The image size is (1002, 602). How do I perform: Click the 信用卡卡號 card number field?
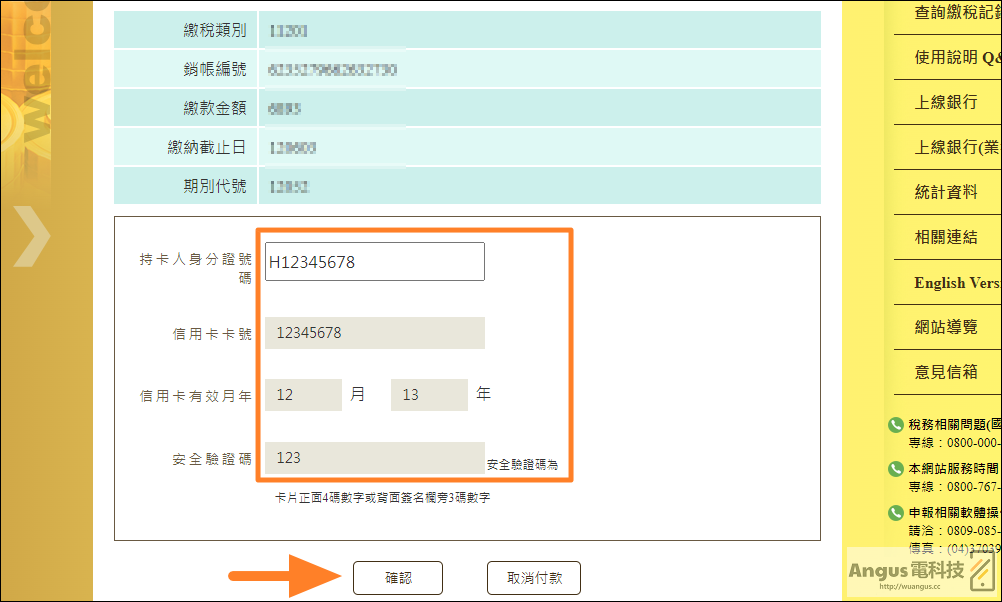pyautogui.click(x=374, y=333)
